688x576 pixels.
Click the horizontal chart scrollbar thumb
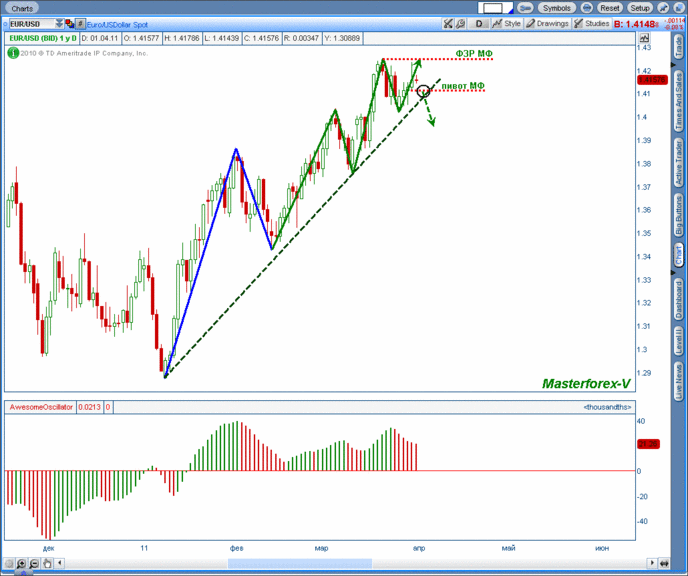click(300, 563)
